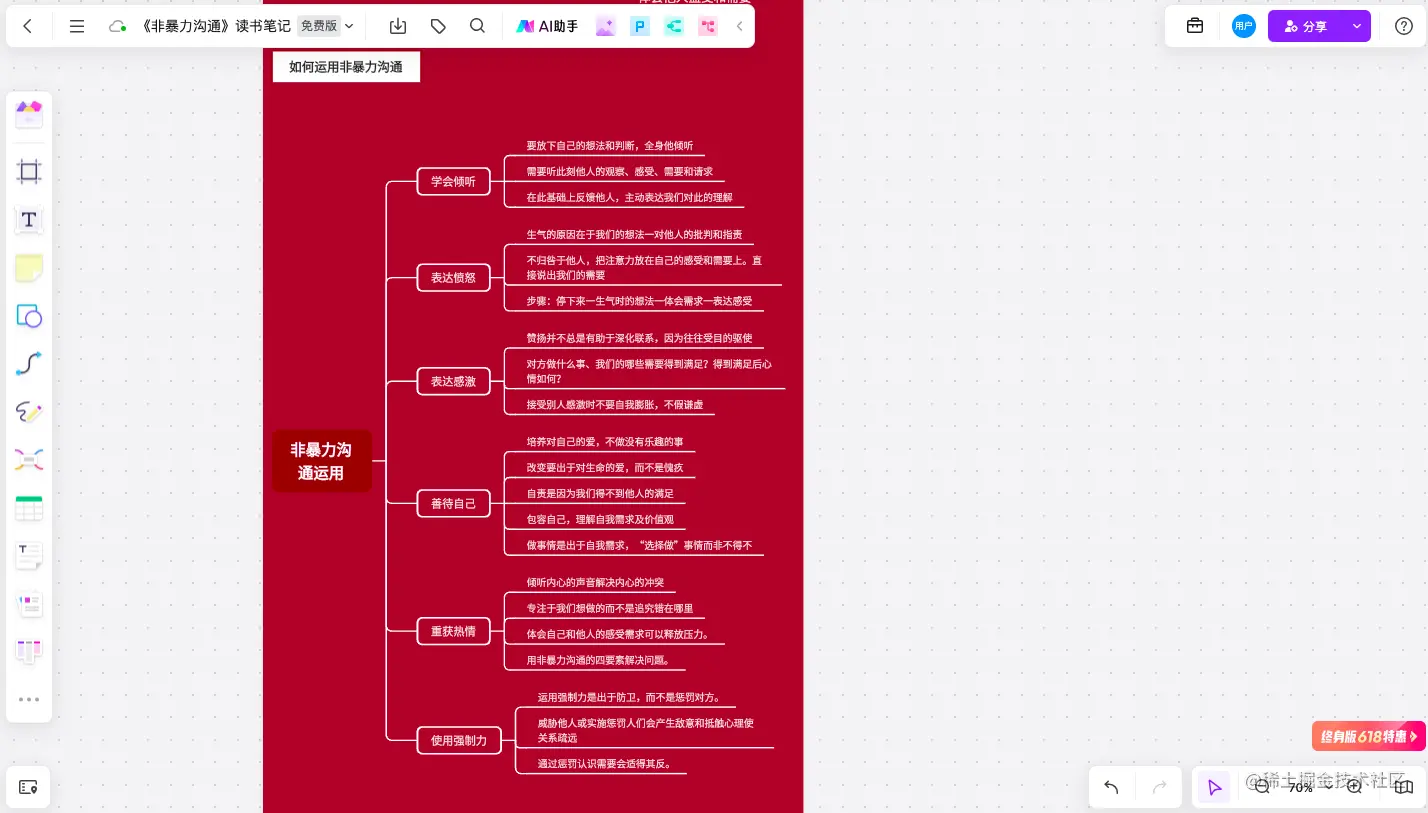Open the tag icon
The image size is (1428, 813).
[438, 26]
